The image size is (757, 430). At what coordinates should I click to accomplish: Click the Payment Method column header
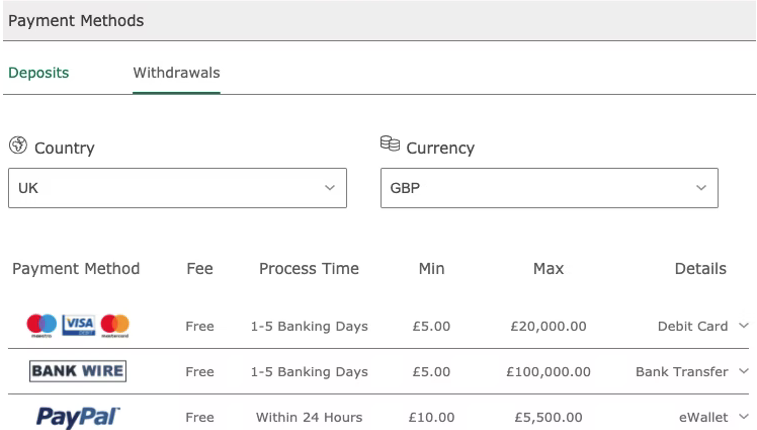[x=76, y=268]
